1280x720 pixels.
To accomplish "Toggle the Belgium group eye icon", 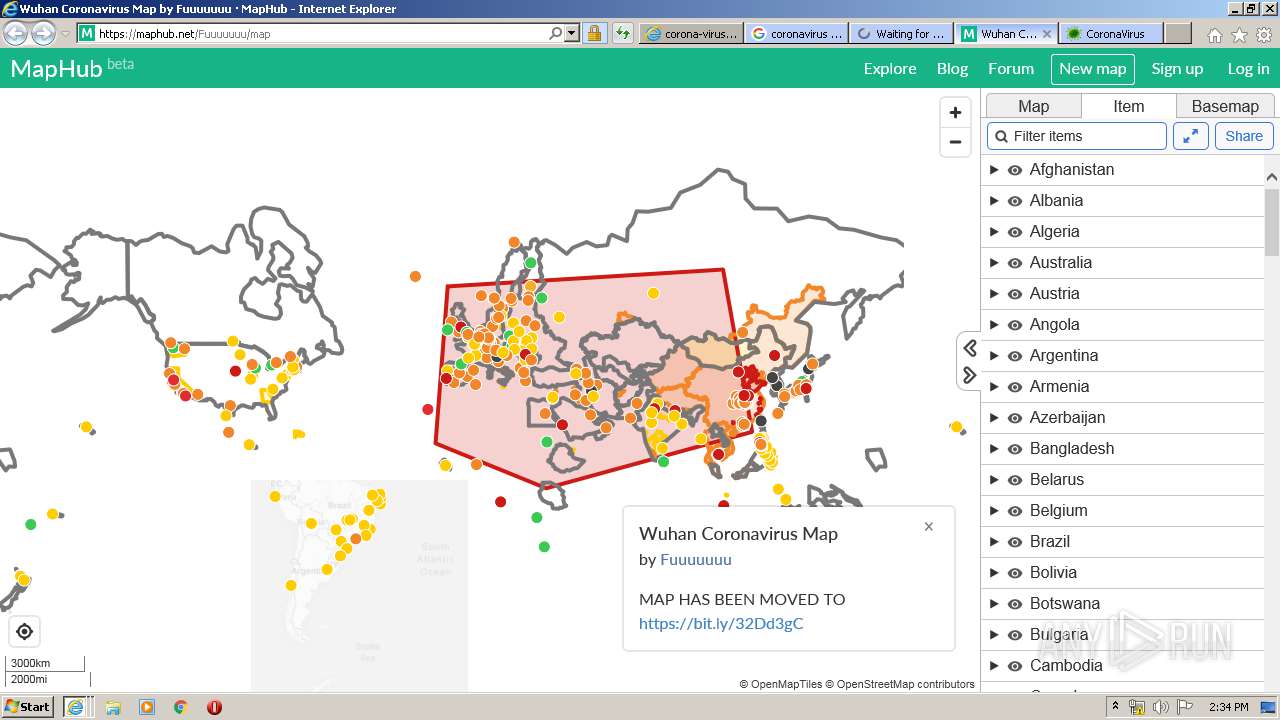I will pyautogui.click(x=1015, y=511).
